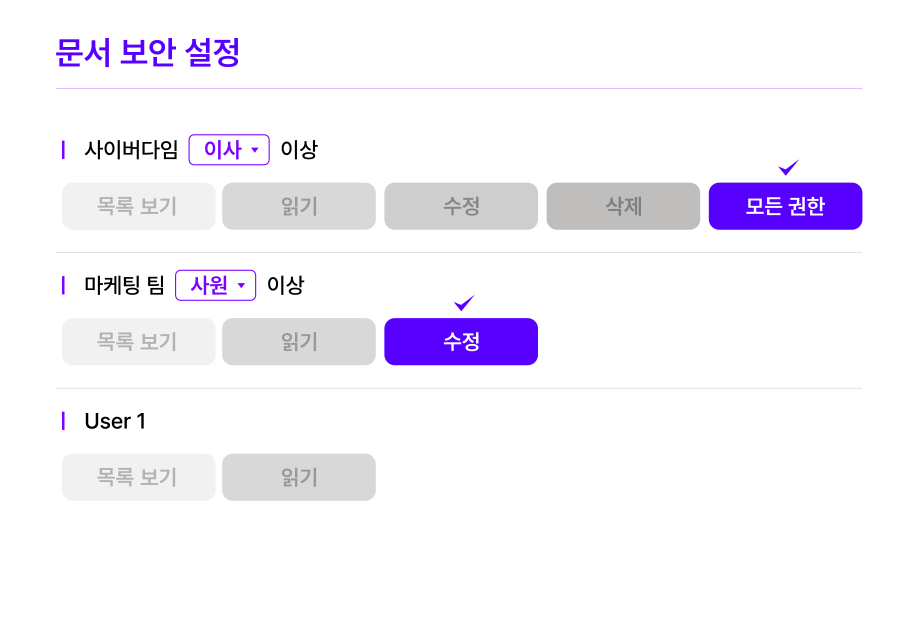
Task: Open the 사원 rank dropdown for 마케팅 팀
Action: tap(216, 286)
